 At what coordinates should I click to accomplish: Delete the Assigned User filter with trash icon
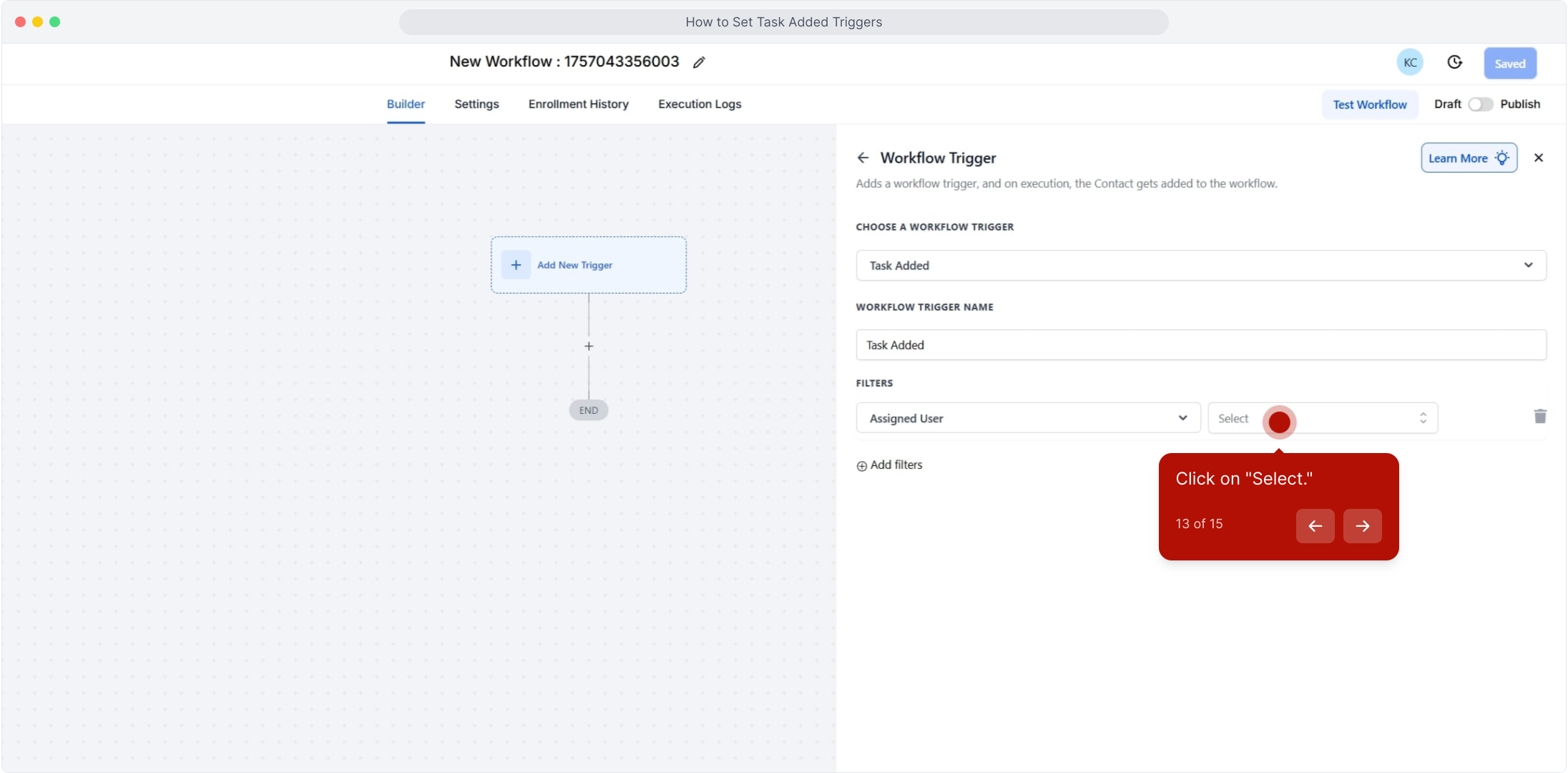[1539, 417]
